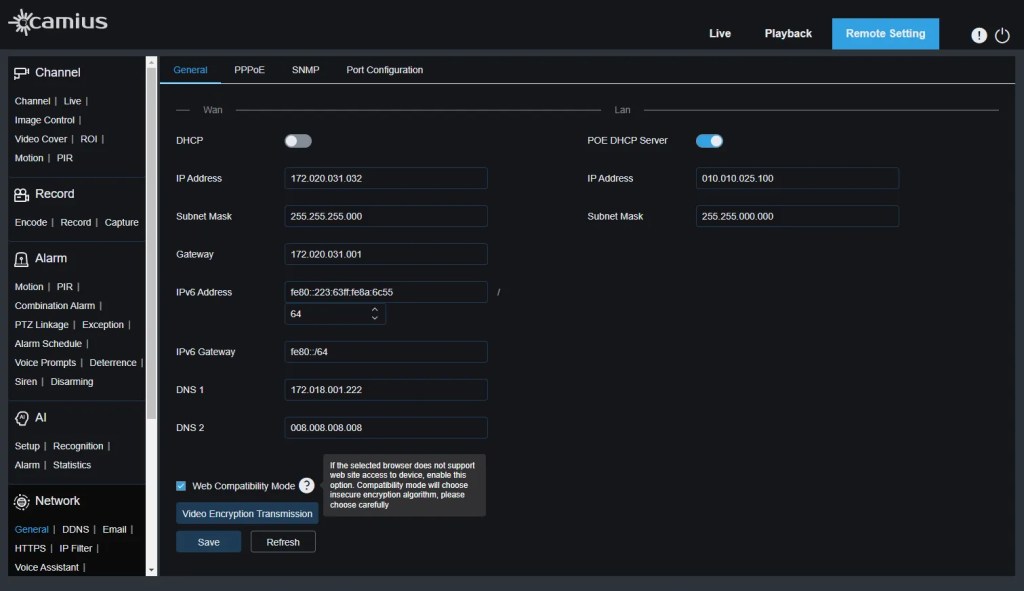This screenshot has height=591, width=1024.
Task: Open the Port Configuration tab
Action: pyautogui.click(x=384, y=70)
